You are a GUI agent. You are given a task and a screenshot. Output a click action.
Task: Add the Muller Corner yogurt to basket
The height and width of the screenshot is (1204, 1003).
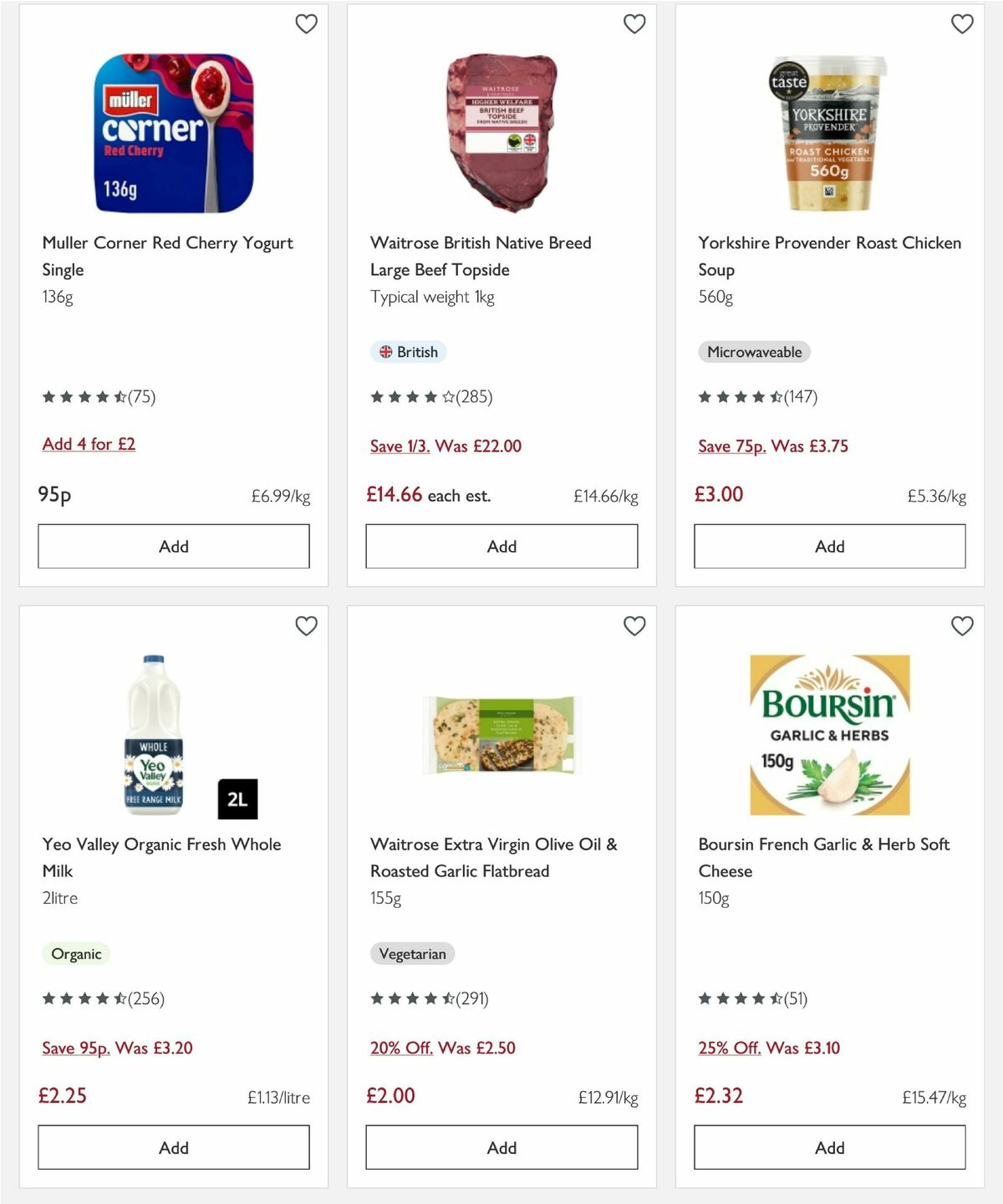click(173, 546)
